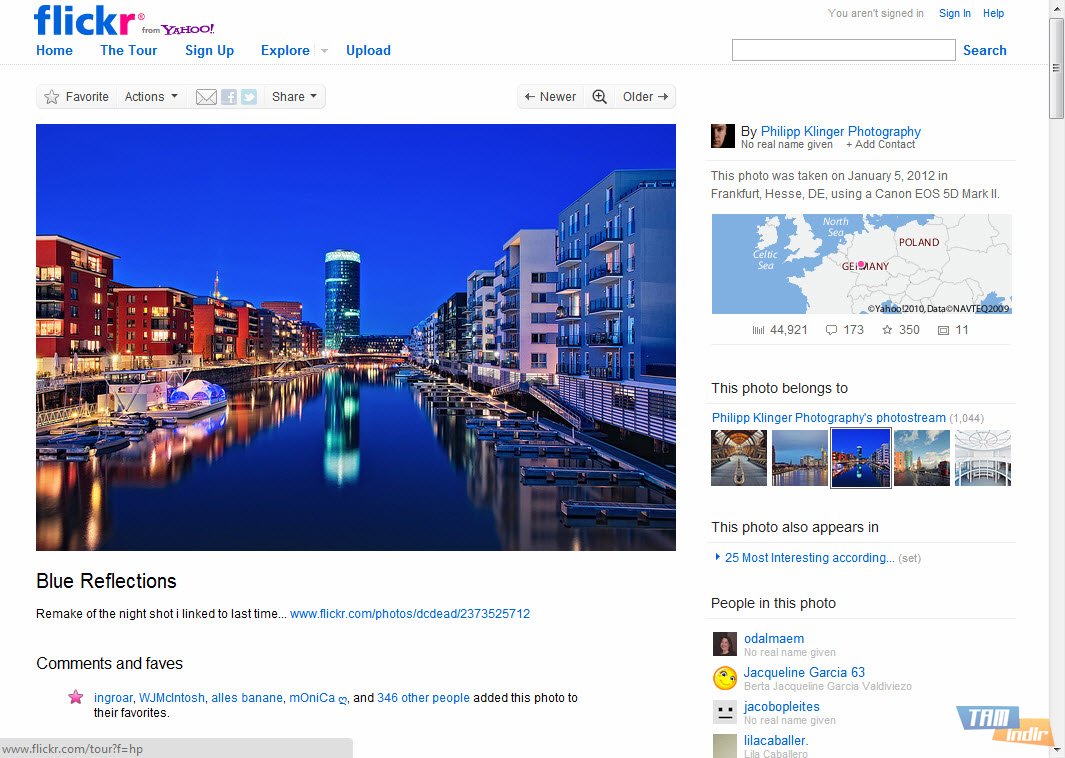Click the Favorite star icon

tap(52, 97)
